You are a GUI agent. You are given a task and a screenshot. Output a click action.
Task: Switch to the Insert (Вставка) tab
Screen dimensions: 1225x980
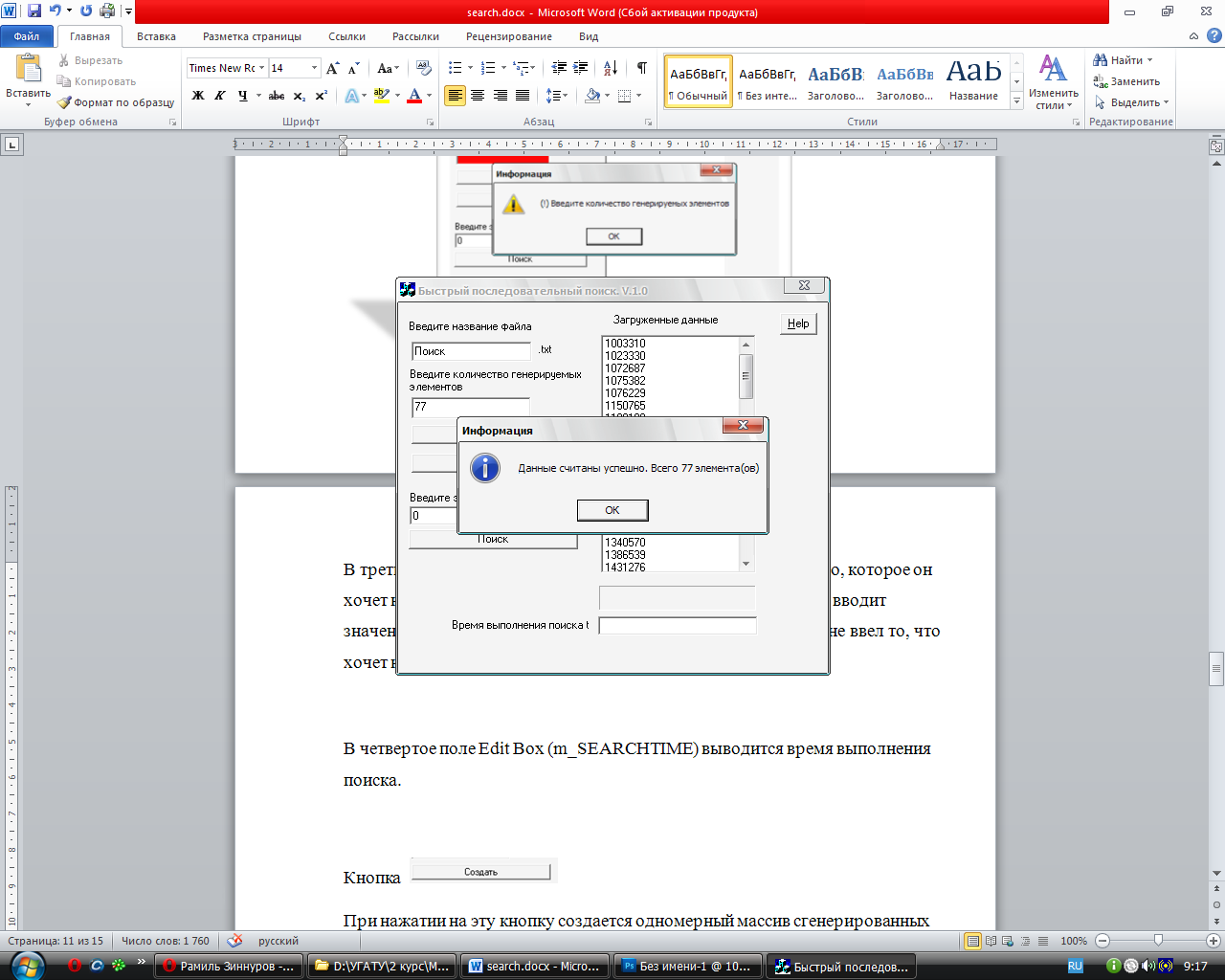[x=156, y=36]
